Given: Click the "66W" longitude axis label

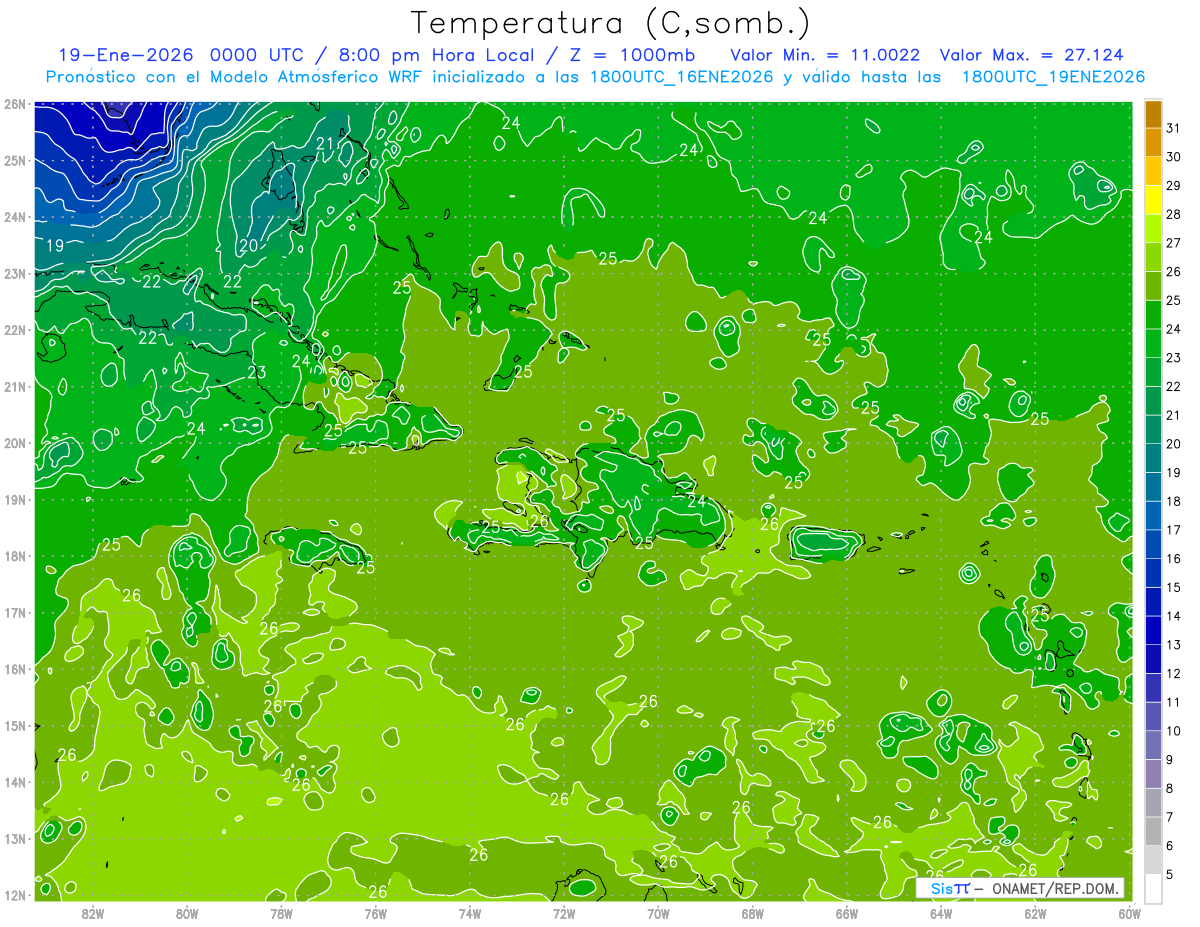Looking at the screenshot, I should (x=847, y=913).
